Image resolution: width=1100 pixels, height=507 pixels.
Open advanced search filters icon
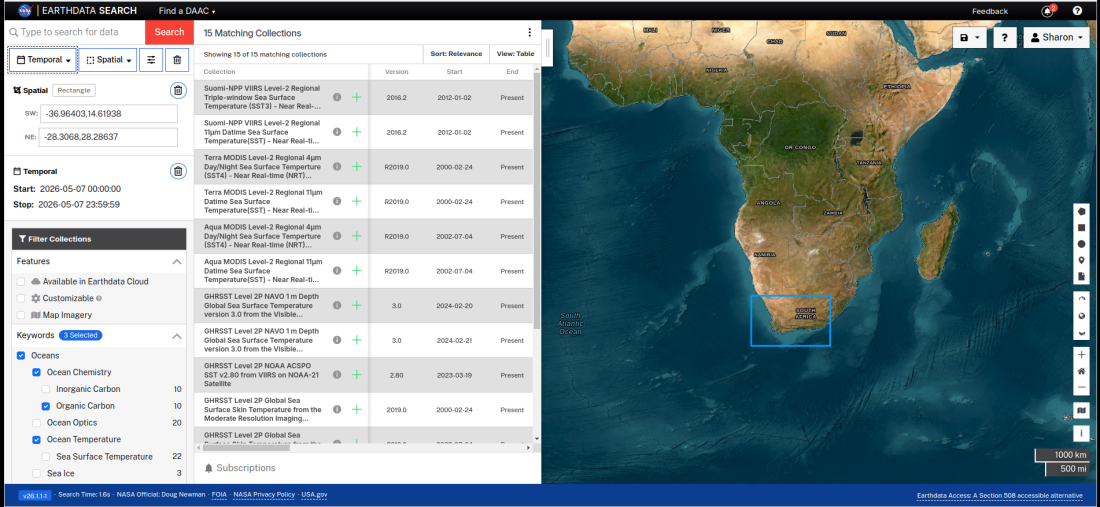coord(151,60)
